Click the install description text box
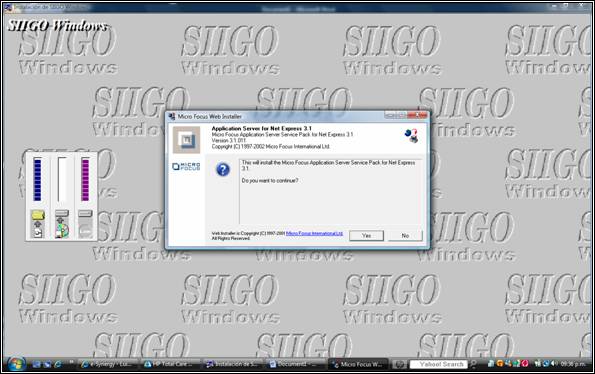Image resolution: width=595 pixels, height=374 pixels. pyautogui.click(x=330, y=192)
